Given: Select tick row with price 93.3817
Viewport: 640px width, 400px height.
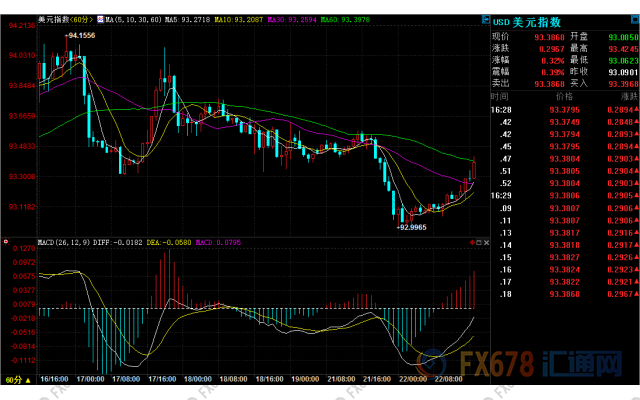Looking at the screenshot, I should (565, 233).
